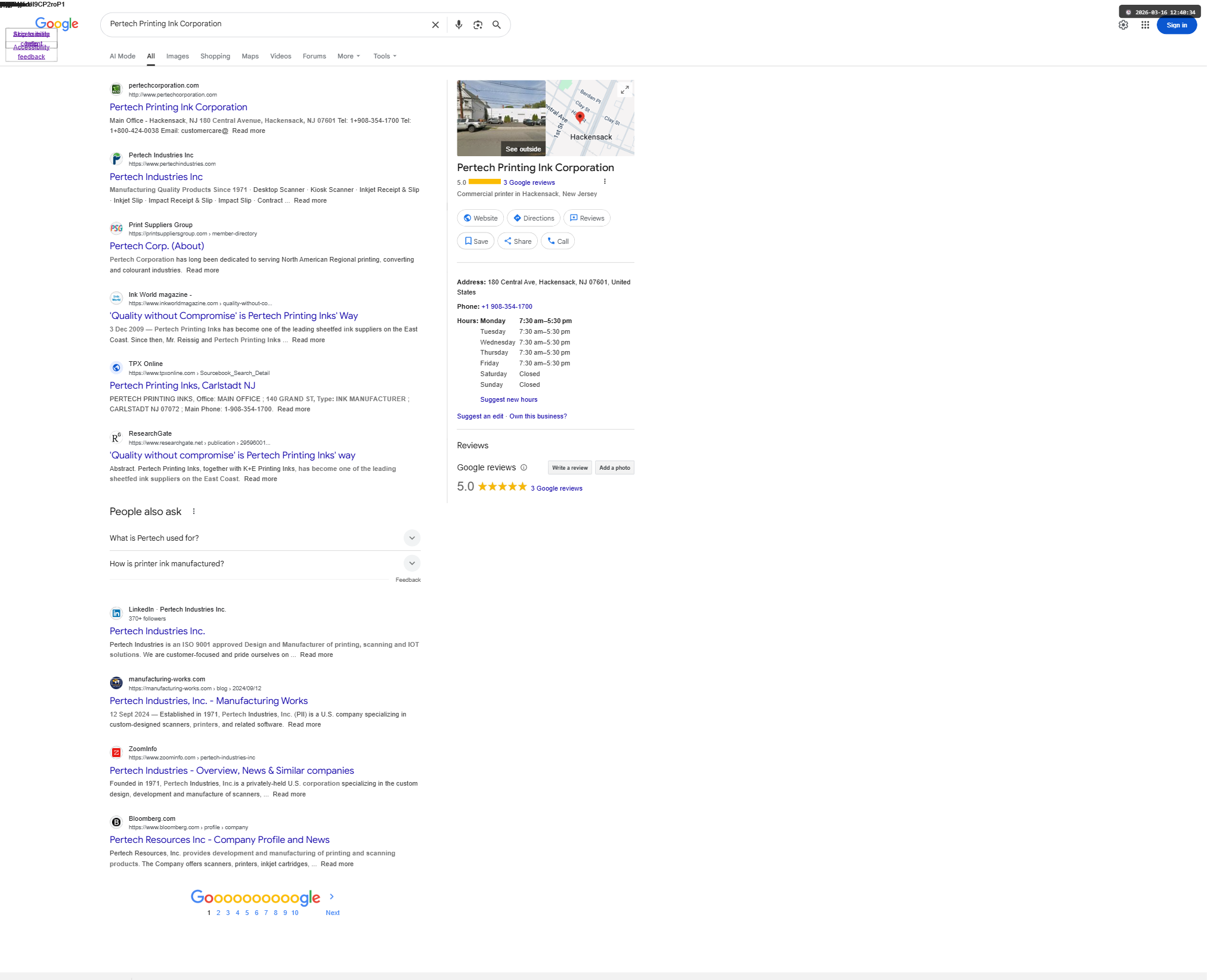Open Pertech Printing Ink Corporation result link
The width and height of the screenshot is (1214, 980).
(x=179, y=108)
